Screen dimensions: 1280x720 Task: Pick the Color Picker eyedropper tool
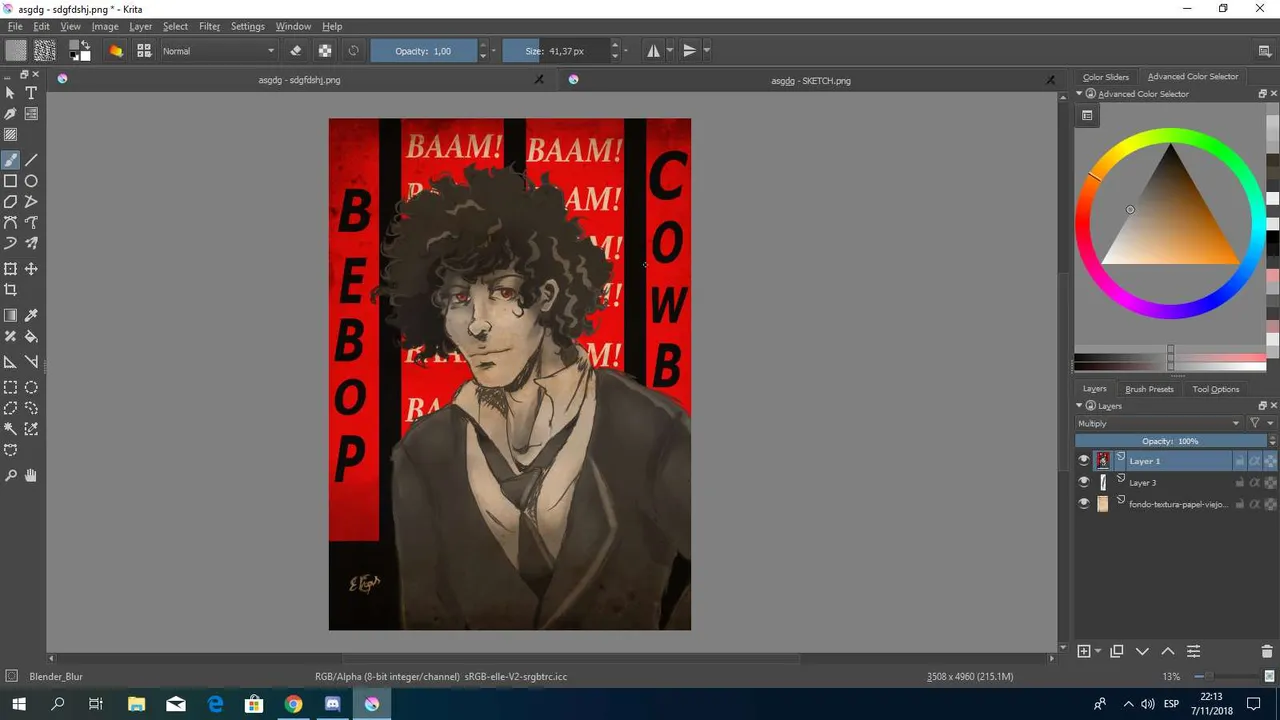31,316
